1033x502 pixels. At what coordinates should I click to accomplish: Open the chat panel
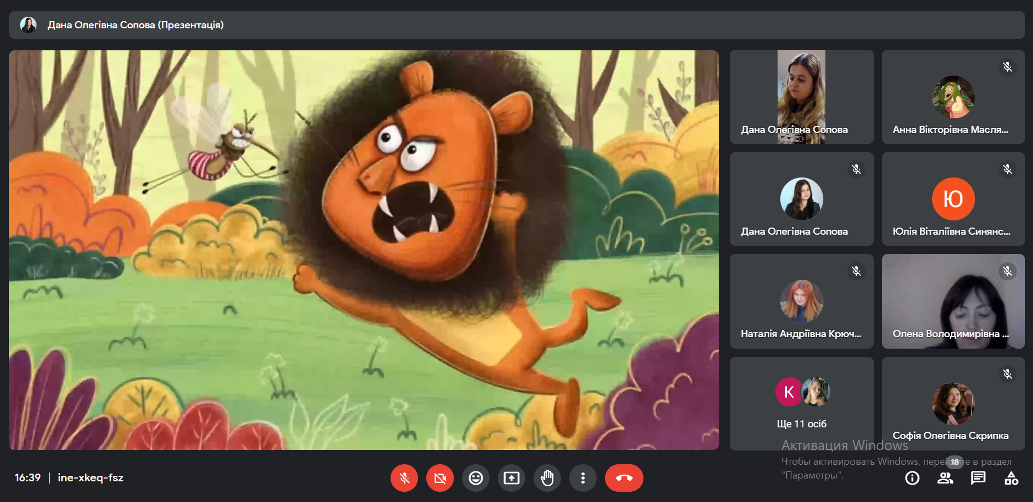(x=978, y=478)
